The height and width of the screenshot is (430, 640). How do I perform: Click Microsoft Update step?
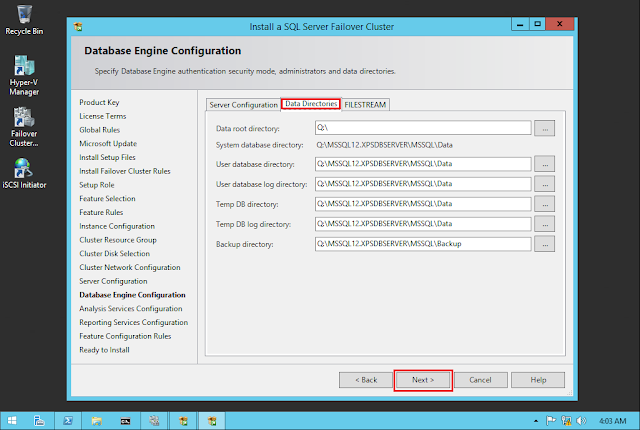click(108, 144)
